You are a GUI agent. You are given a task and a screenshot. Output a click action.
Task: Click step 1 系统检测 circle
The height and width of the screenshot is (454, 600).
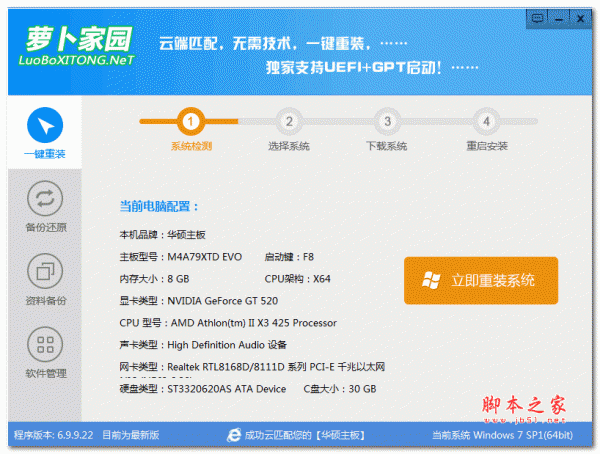pyautogui.click(x=190, y=122)
